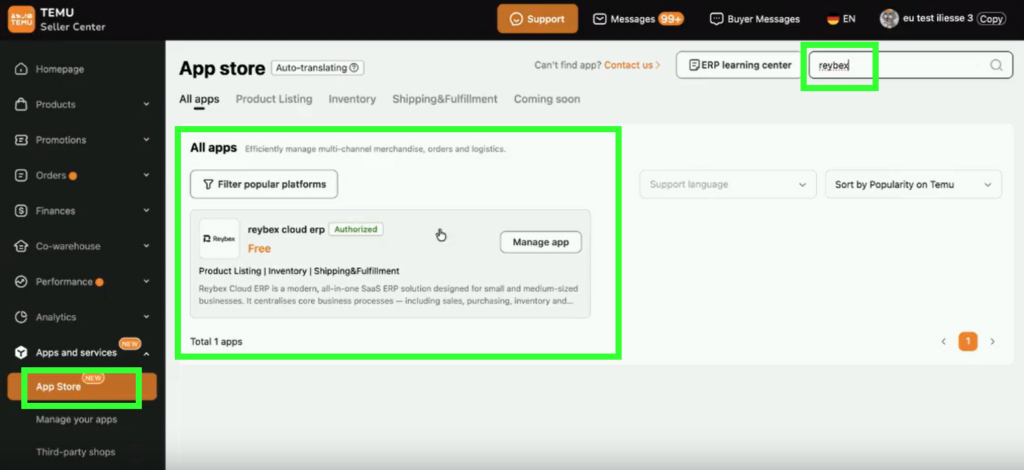Click the ERP learning center document icon

[x=694, y=65]
